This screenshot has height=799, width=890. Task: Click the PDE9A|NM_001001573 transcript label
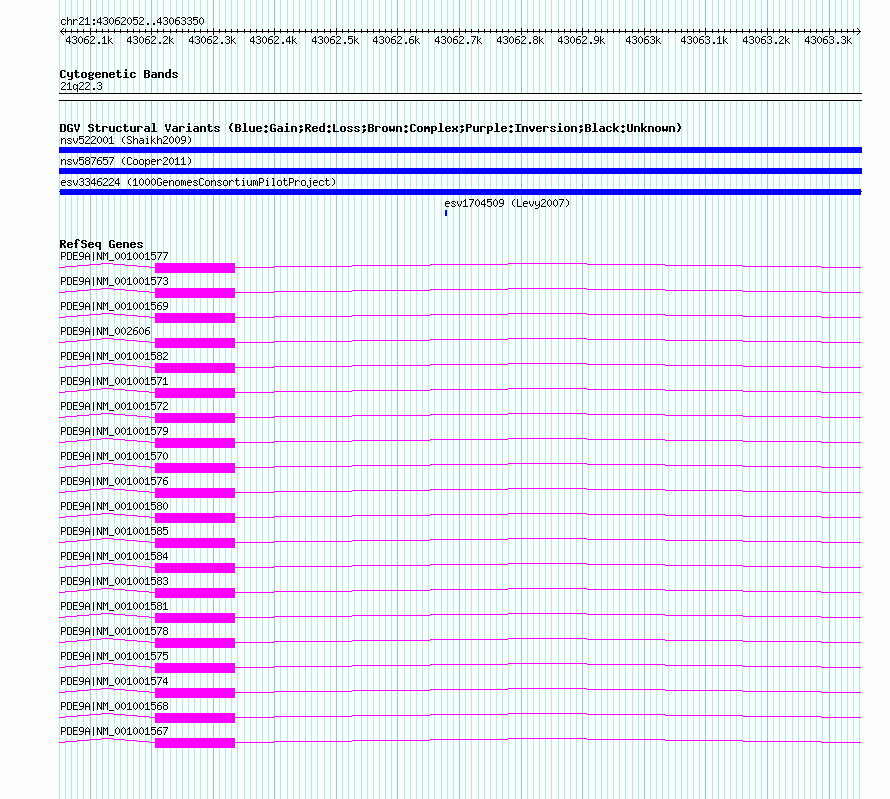click(x=114, y=281)
